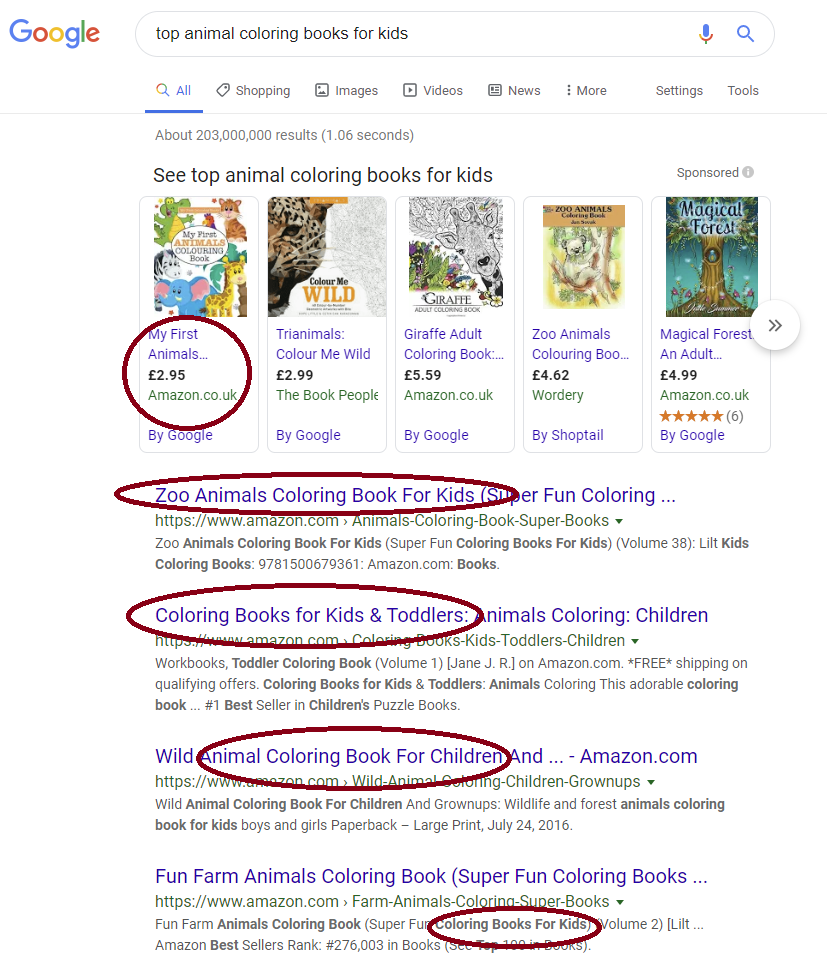Show more sponsored products with double-arrow button
The width and height of the screenshot is (827, 970).
point(775,325)
